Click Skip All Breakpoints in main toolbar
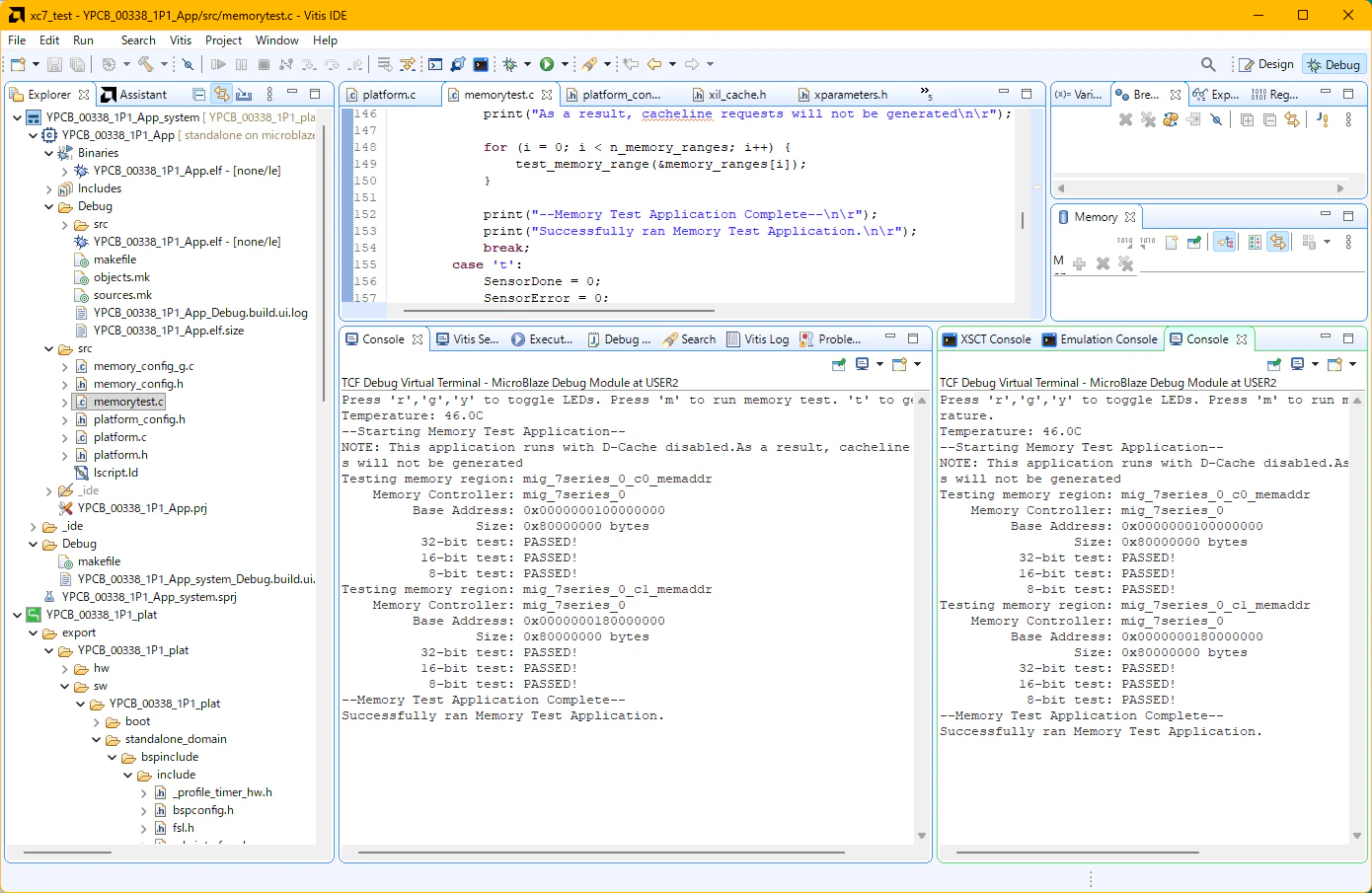This screenshot has height=893, width=1372. [x=188, y=64]
